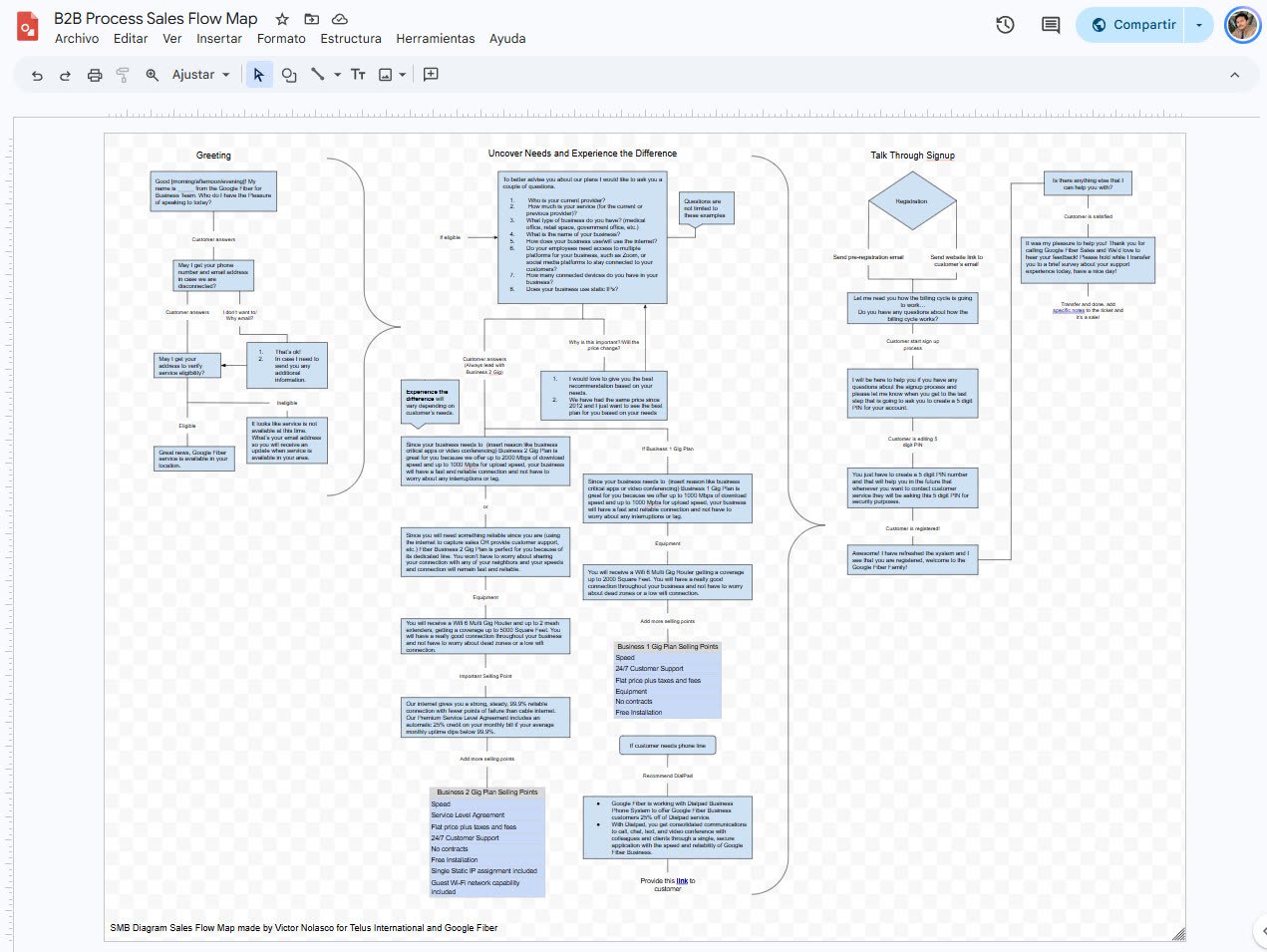Click the document title B2B Process Sales Flow Map

pyautogui.click(x=156, y=19)
